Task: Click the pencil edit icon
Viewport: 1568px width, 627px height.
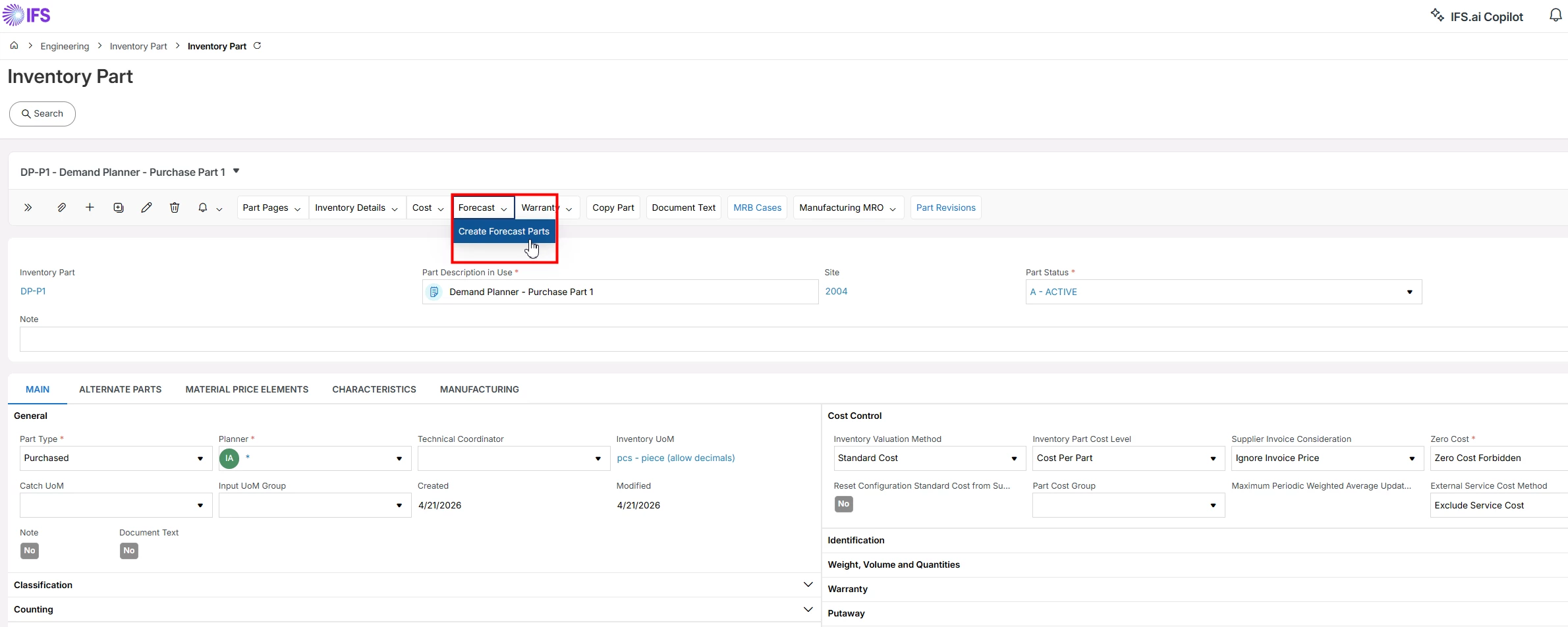Action: tap(146, 207)
